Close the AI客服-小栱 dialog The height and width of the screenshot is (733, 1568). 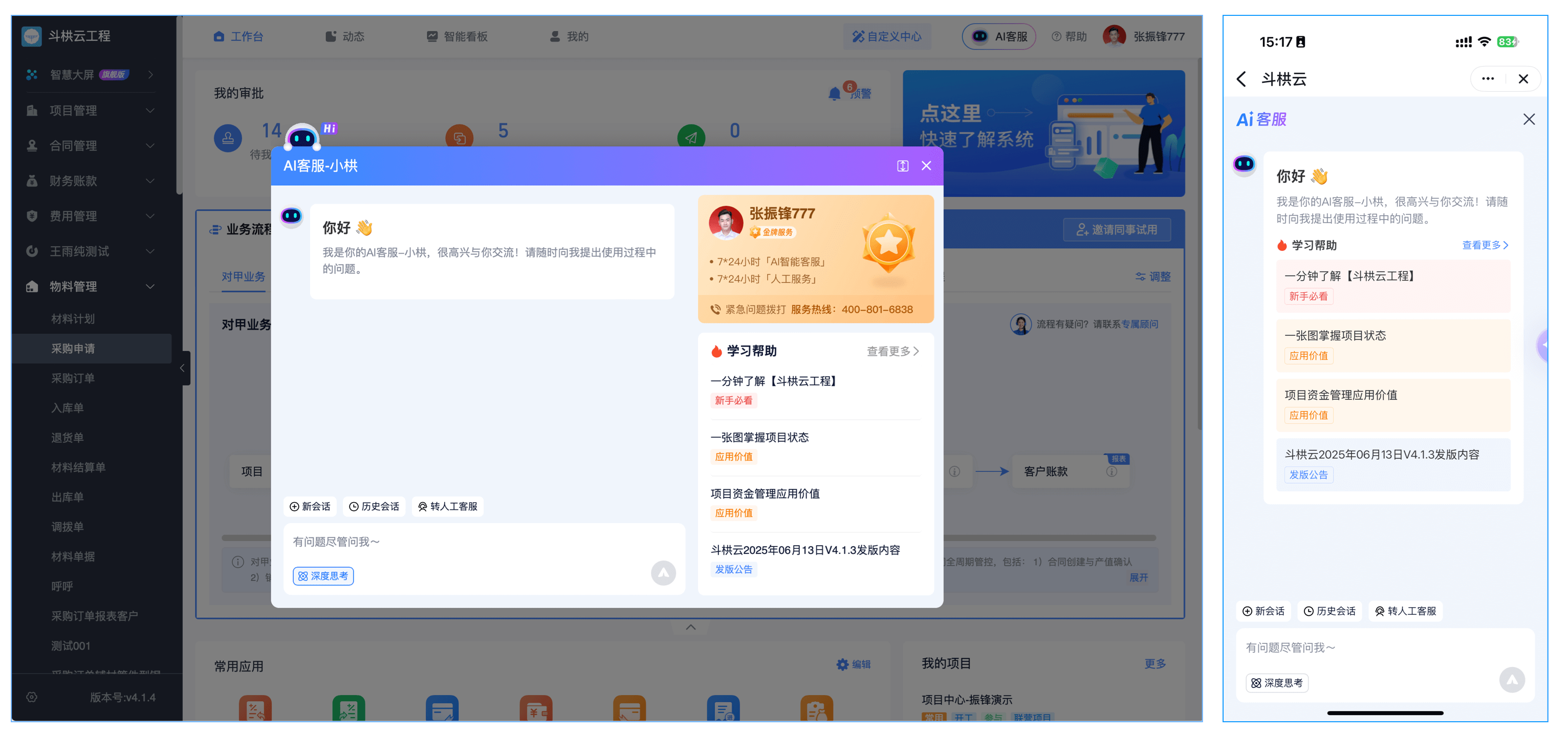pos(926,166)
